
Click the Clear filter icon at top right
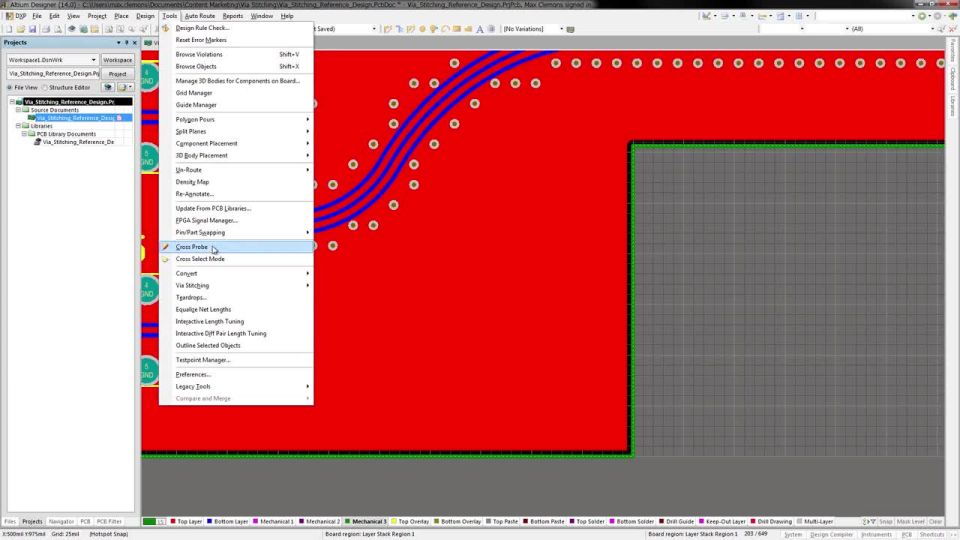(952, 29)
